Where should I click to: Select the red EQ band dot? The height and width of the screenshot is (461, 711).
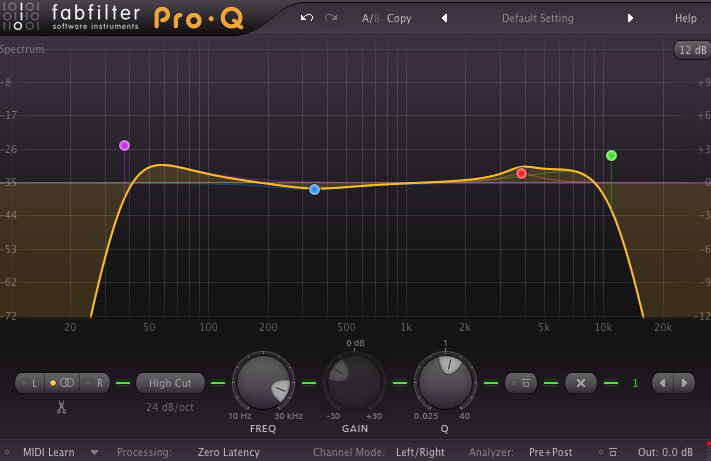[521, 173]
